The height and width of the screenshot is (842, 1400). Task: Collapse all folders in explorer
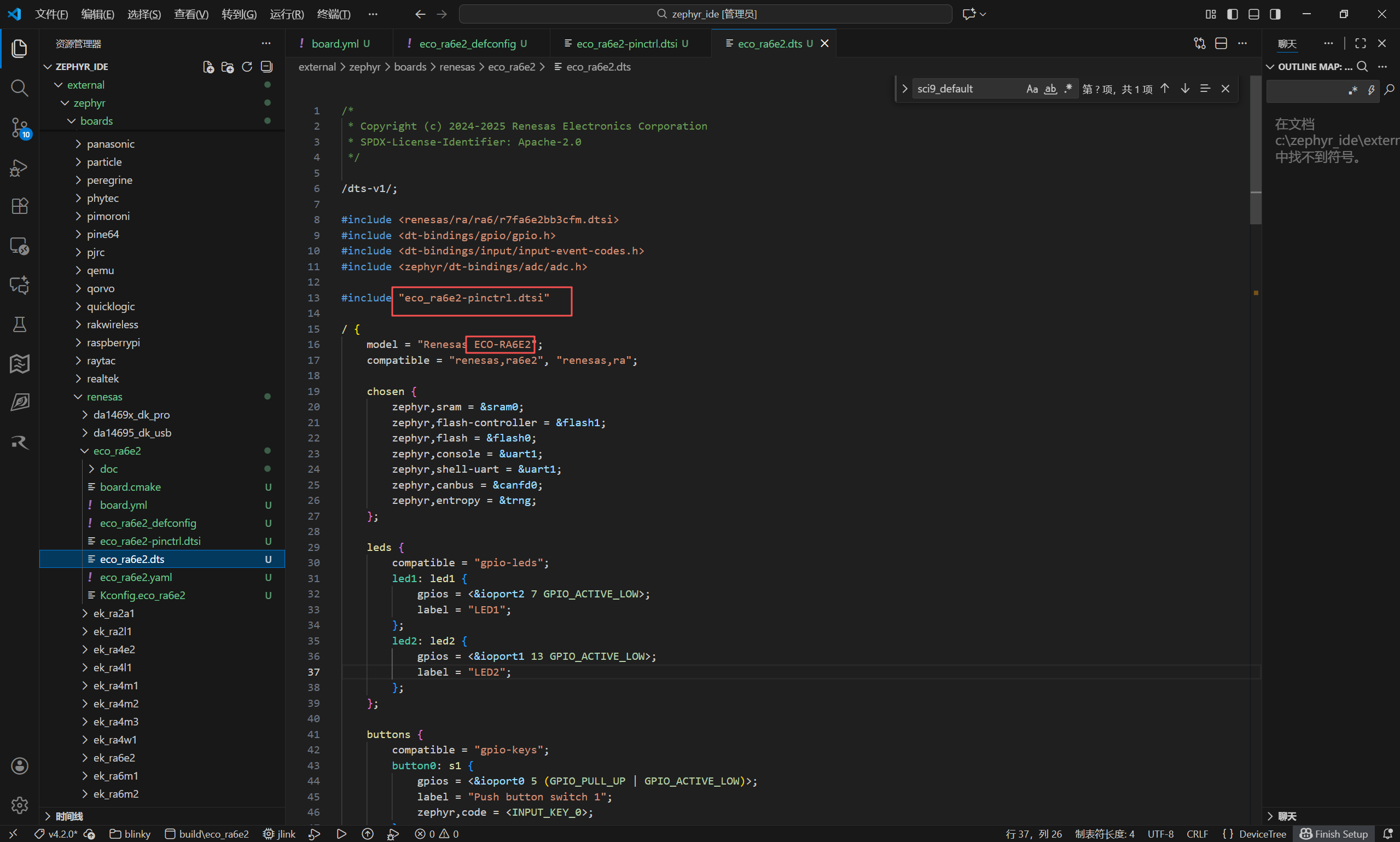click(x=266, y=67)
